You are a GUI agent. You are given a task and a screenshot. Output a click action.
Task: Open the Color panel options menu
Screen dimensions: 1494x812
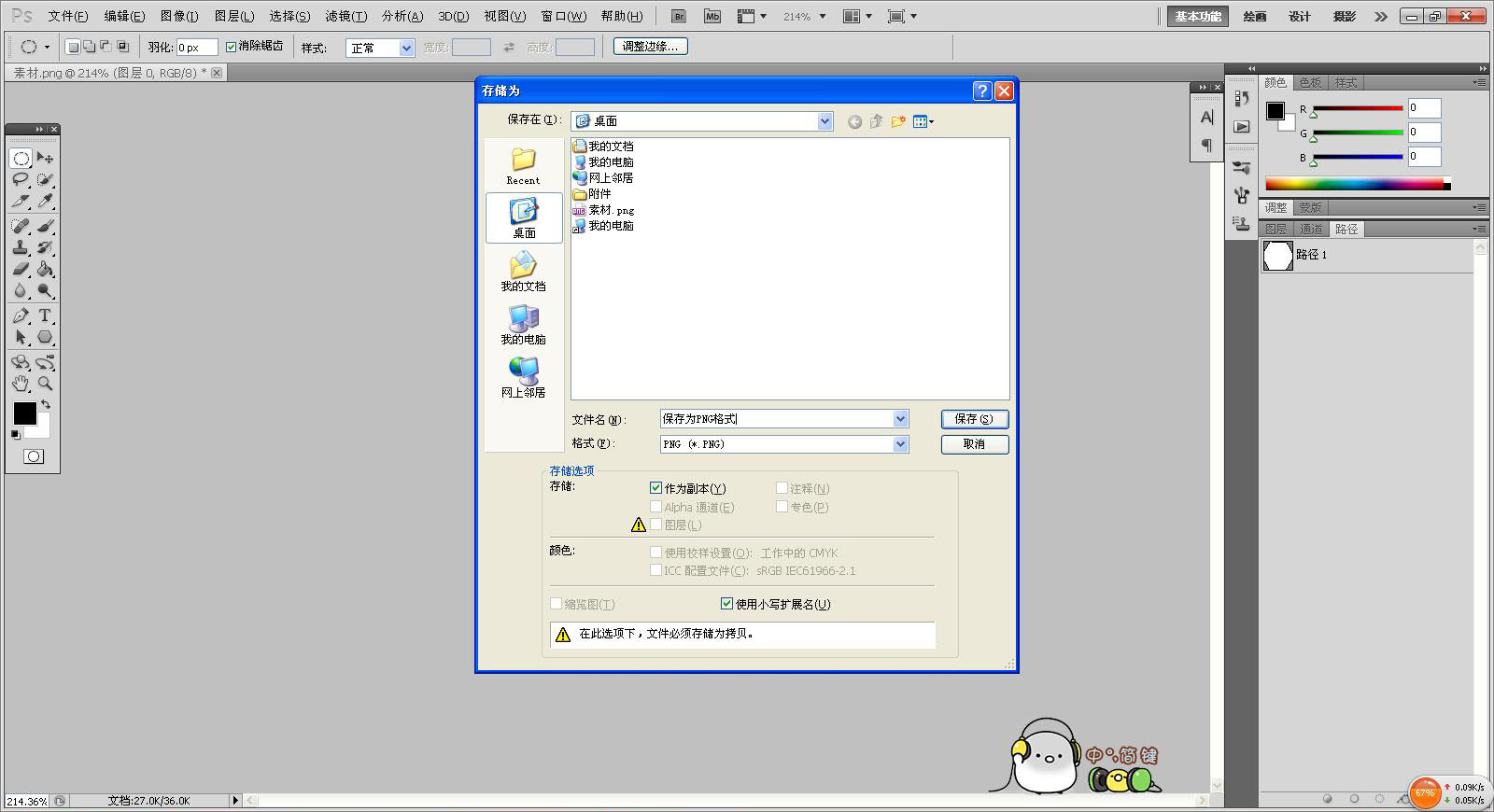(1480, 82)
